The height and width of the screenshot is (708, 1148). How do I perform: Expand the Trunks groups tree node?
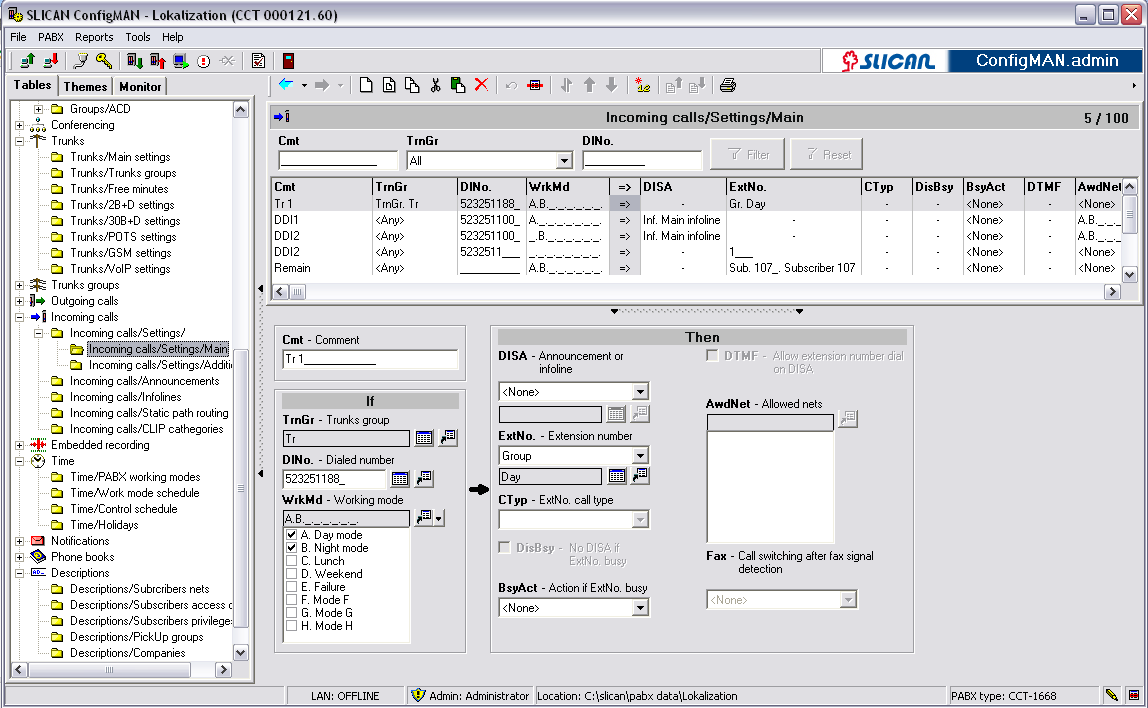[x=20, y=285]
